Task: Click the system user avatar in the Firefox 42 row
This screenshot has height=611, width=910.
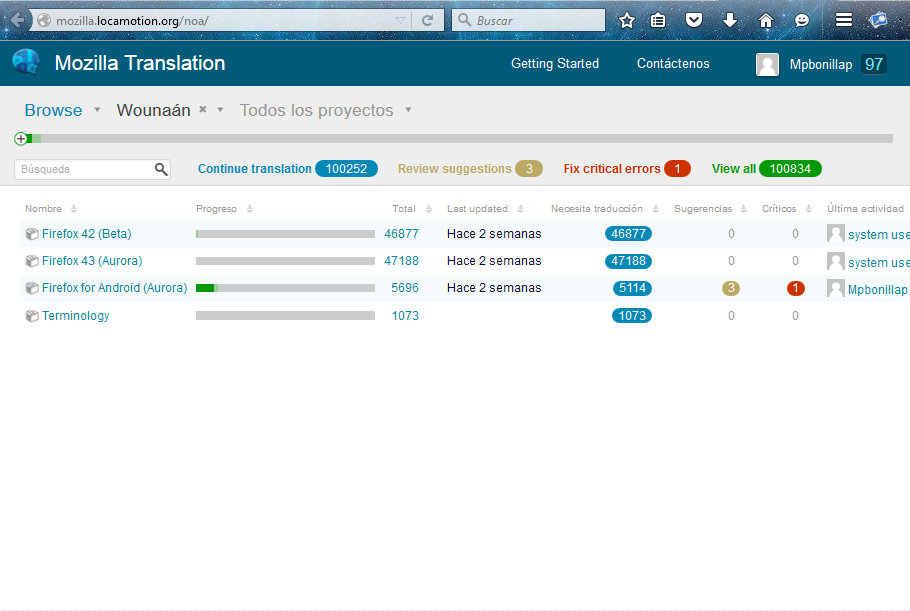Action: (836, 233)
